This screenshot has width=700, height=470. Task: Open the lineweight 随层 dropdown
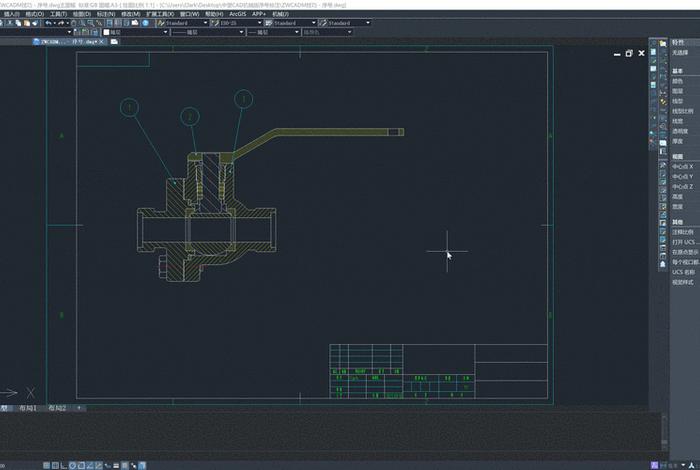[273, 32]
